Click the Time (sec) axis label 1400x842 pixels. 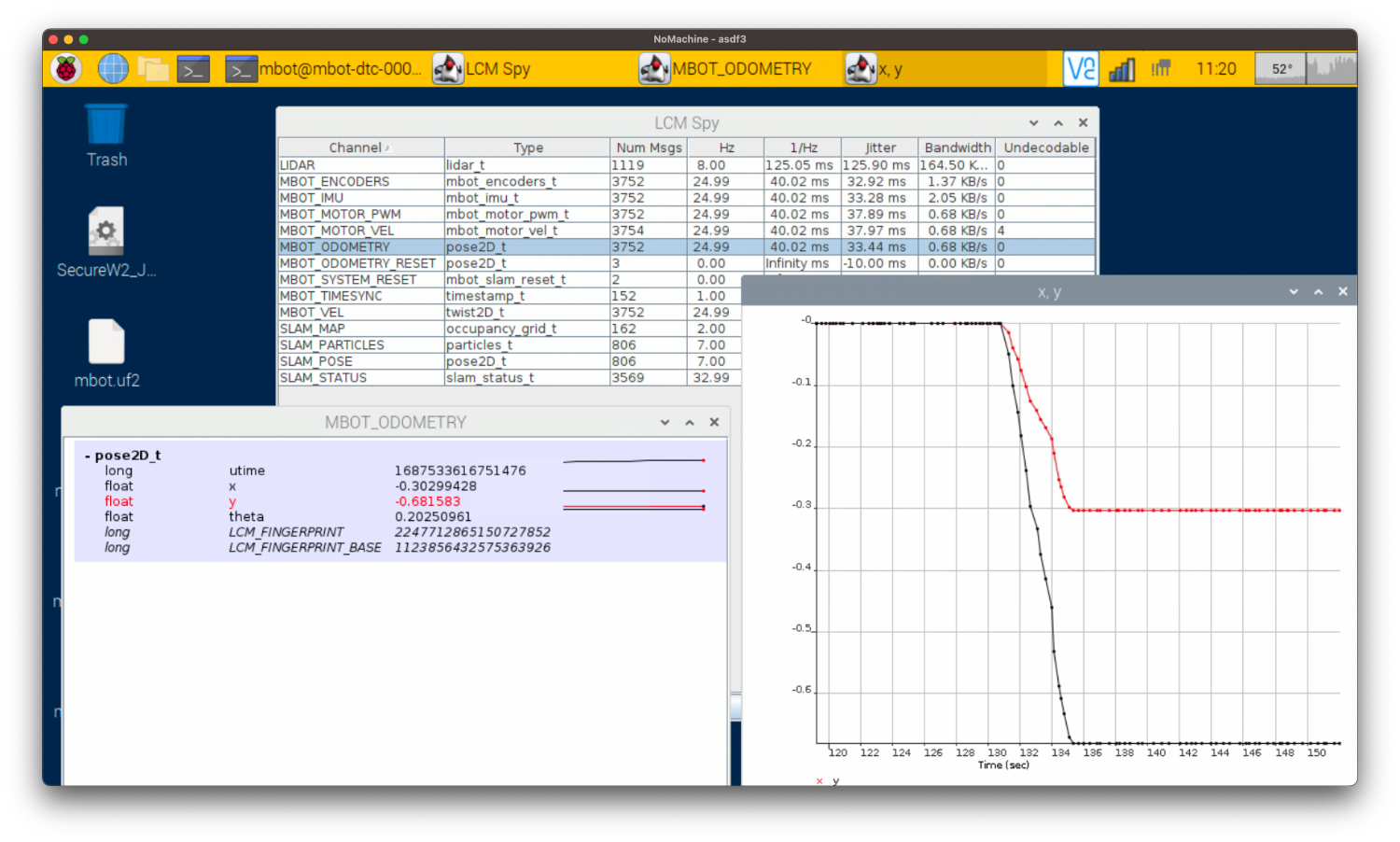pos(1003,765)
